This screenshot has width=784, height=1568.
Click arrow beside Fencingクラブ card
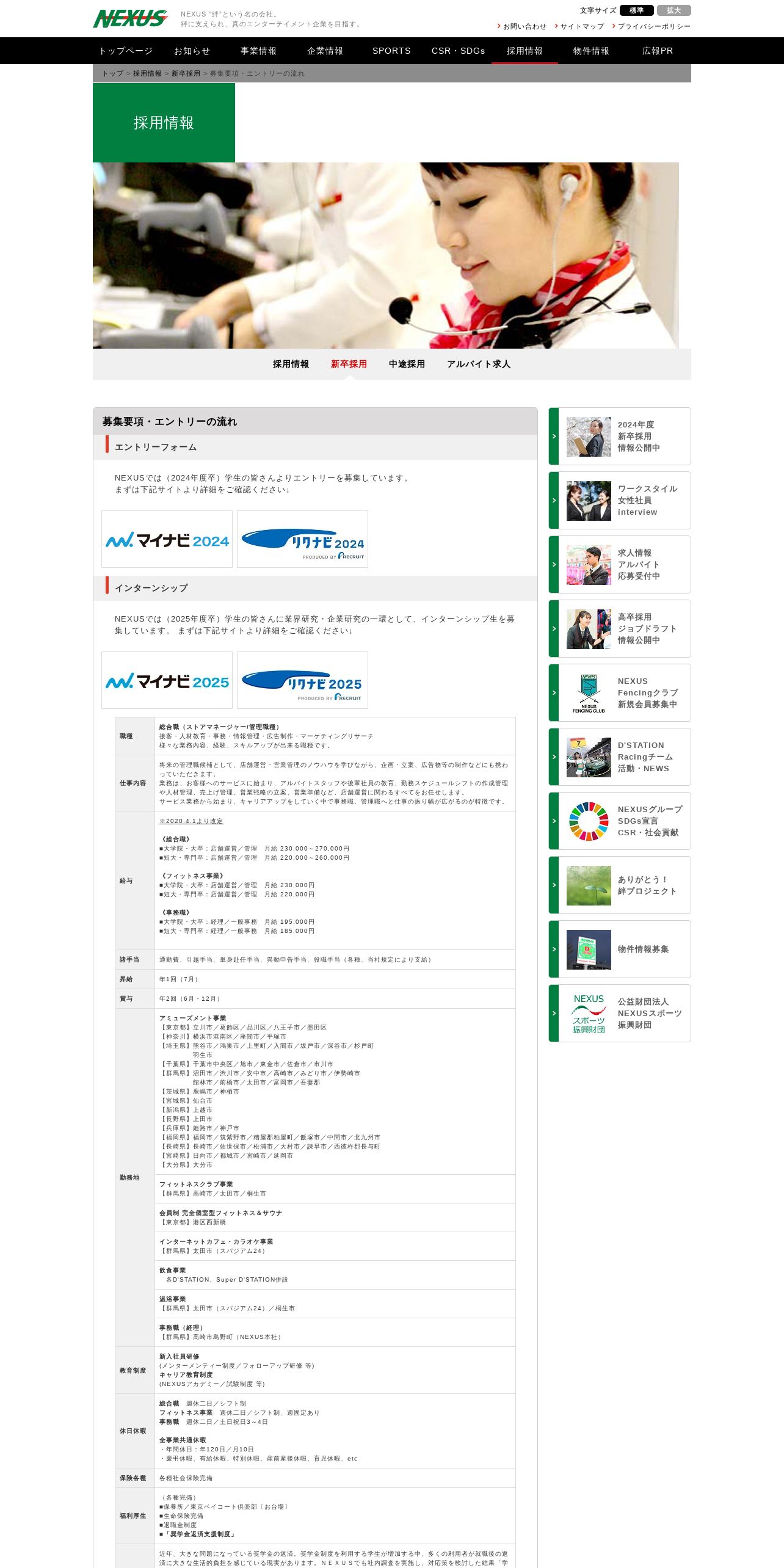(554, 693)
